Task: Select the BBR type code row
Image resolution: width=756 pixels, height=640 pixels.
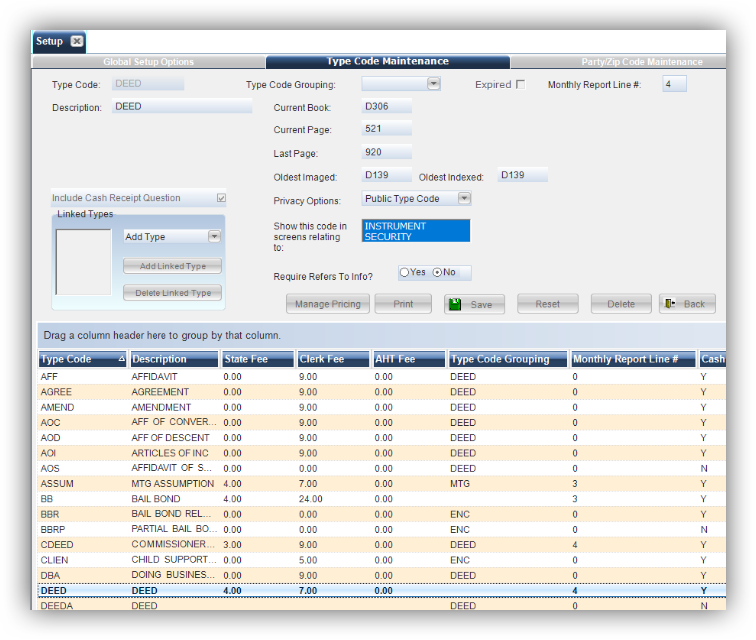Action: point(50,514)
